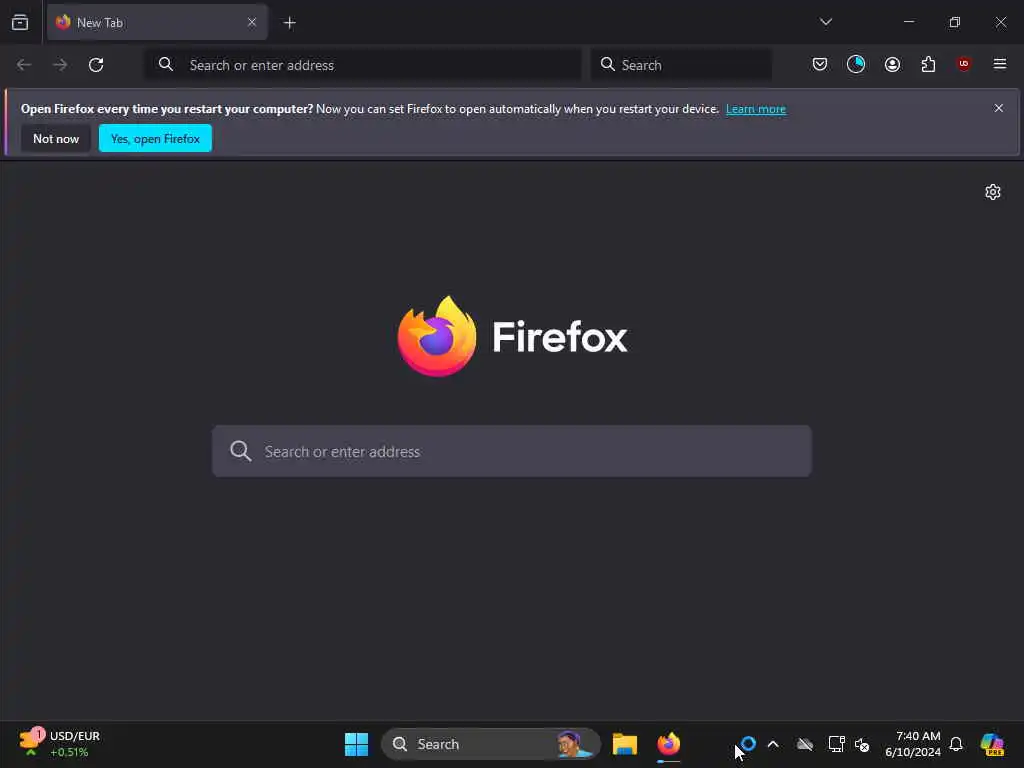This screenshot has height=768, width=1024.
Task: Click Yes, open Firefox button
Action: (155, 138)
